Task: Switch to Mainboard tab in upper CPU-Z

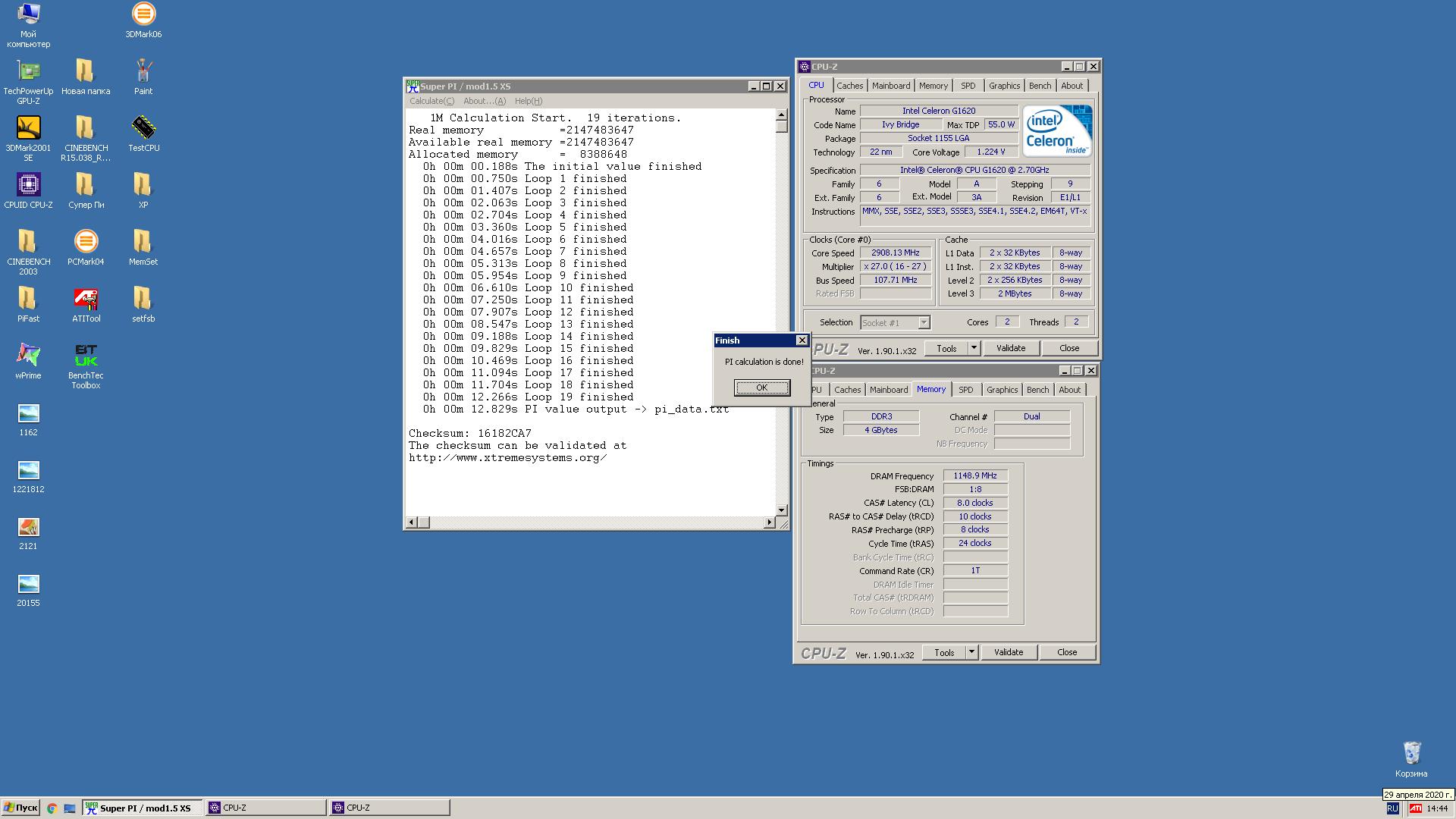Action: coord(890,86)
